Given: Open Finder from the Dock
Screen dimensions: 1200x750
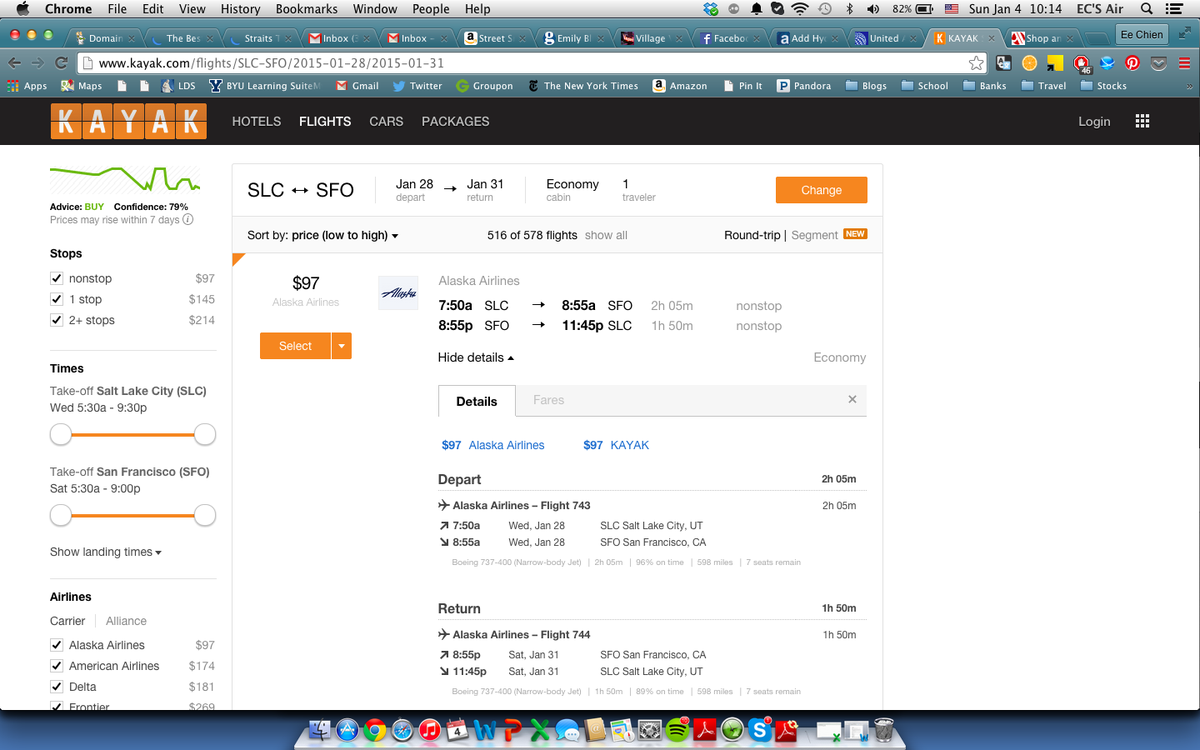Looking at the screenshot, I should [322, 730].
